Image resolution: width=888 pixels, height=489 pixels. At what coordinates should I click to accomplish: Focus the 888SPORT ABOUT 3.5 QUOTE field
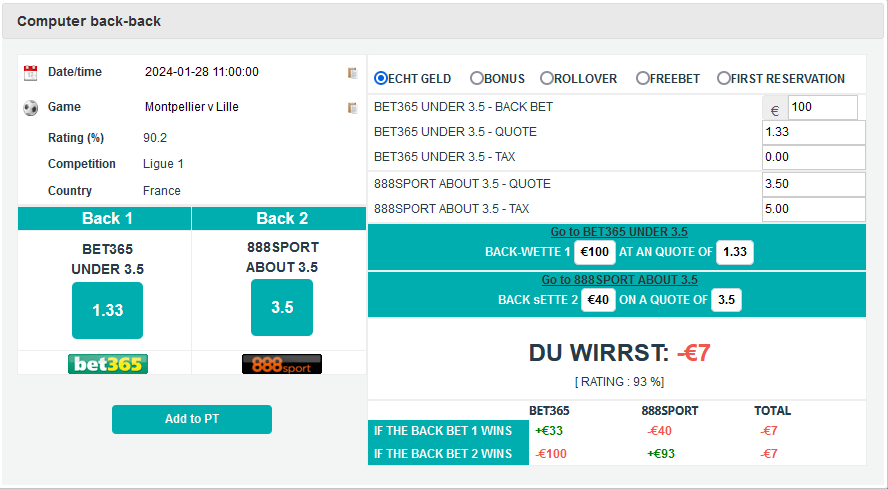[x=814, y=185]
